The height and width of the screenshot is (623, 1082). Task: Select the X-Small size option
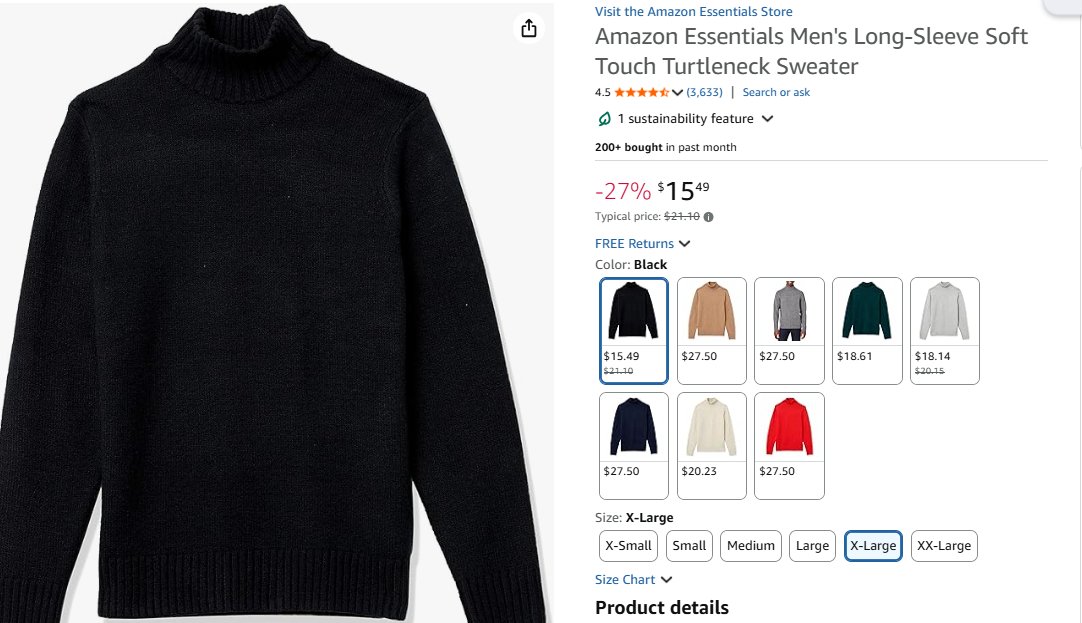point(628,546)
